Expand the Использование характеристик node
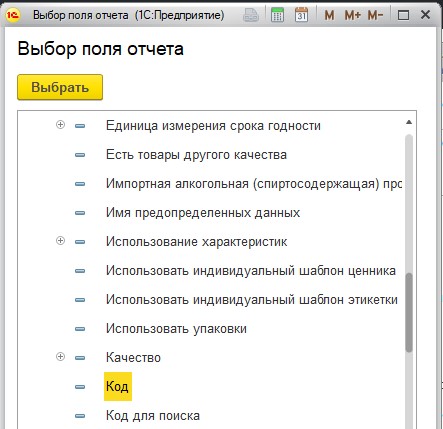Viewport: 443px width, 429px height. pos(60,241)
